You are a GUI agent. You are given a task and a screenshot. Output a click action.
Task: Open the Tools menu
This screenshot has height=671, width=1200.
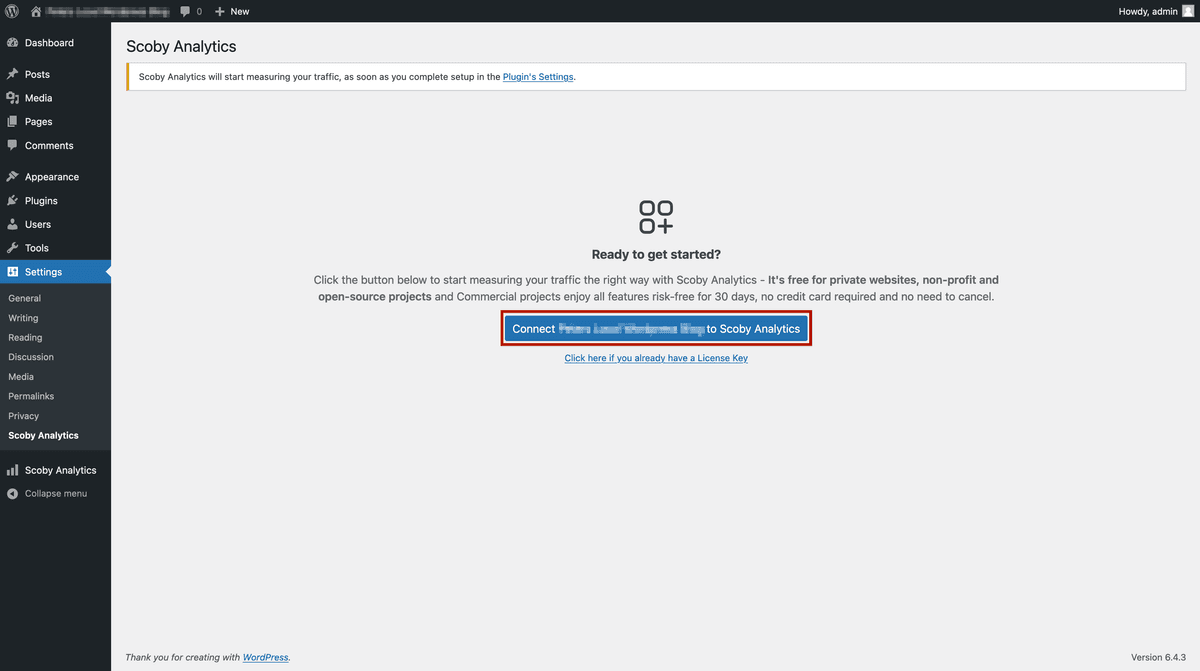click(55, 248)
